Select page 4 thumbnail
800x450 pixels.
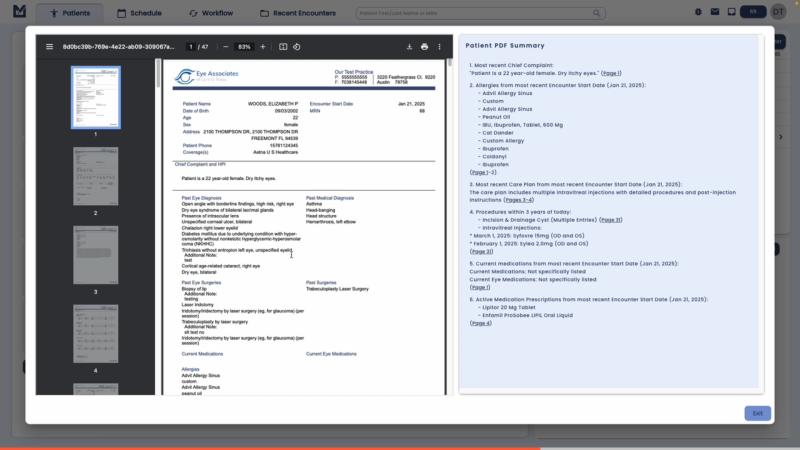pos(95,334)
